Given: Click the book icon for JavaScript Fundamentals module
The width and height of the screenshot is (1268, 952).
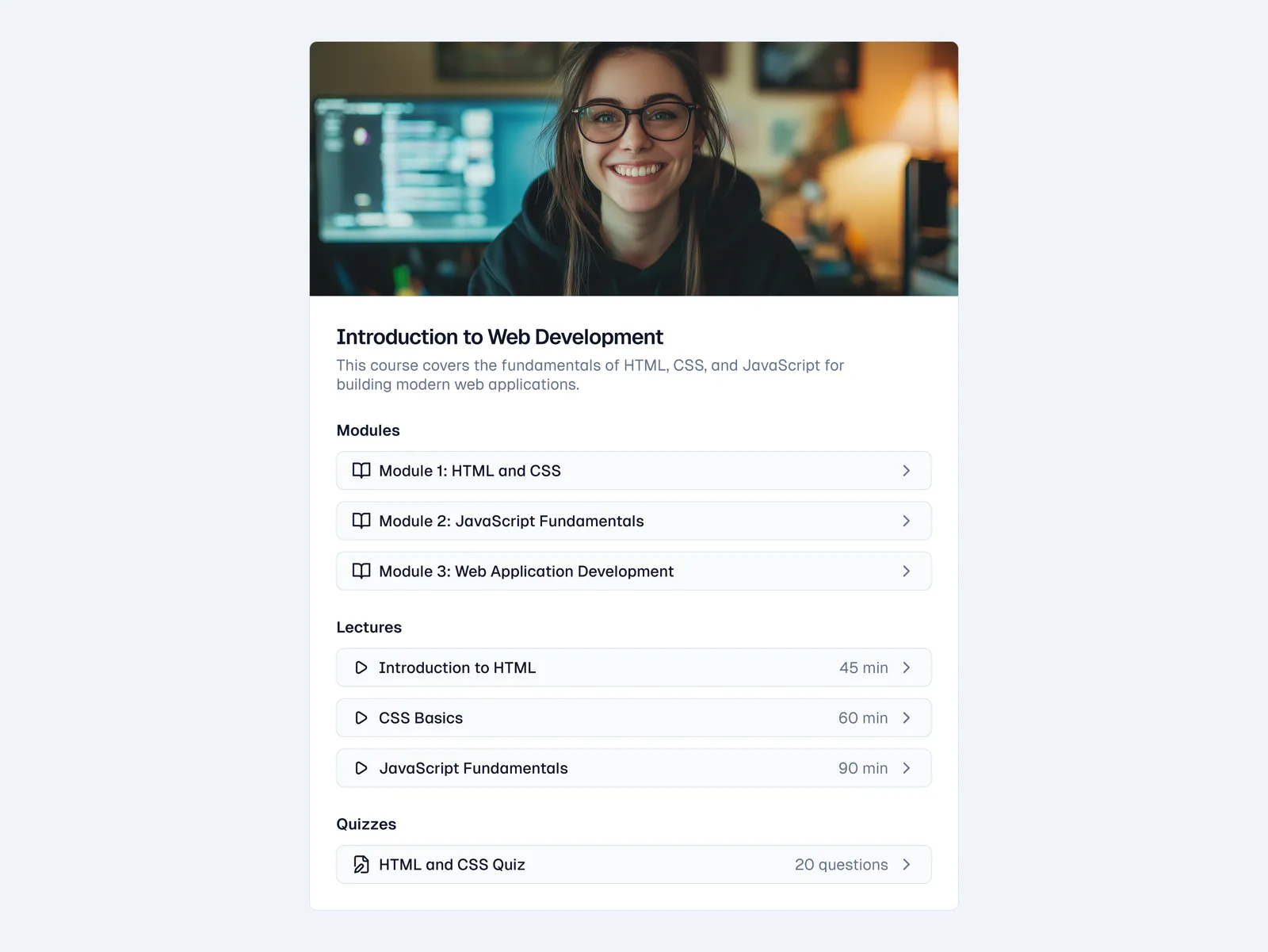Looking at the screenshot, I should (x=361, y=521).
